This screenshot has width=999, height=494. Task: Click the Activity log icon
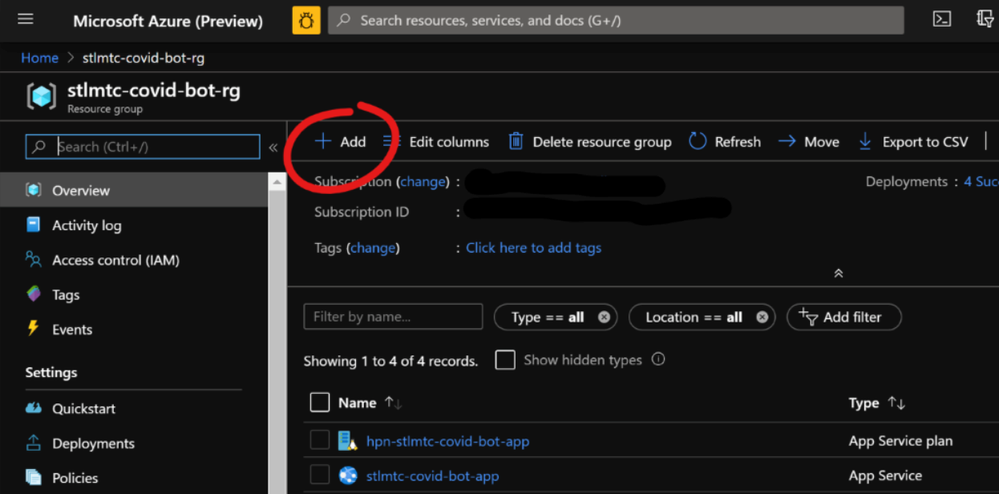33,225
